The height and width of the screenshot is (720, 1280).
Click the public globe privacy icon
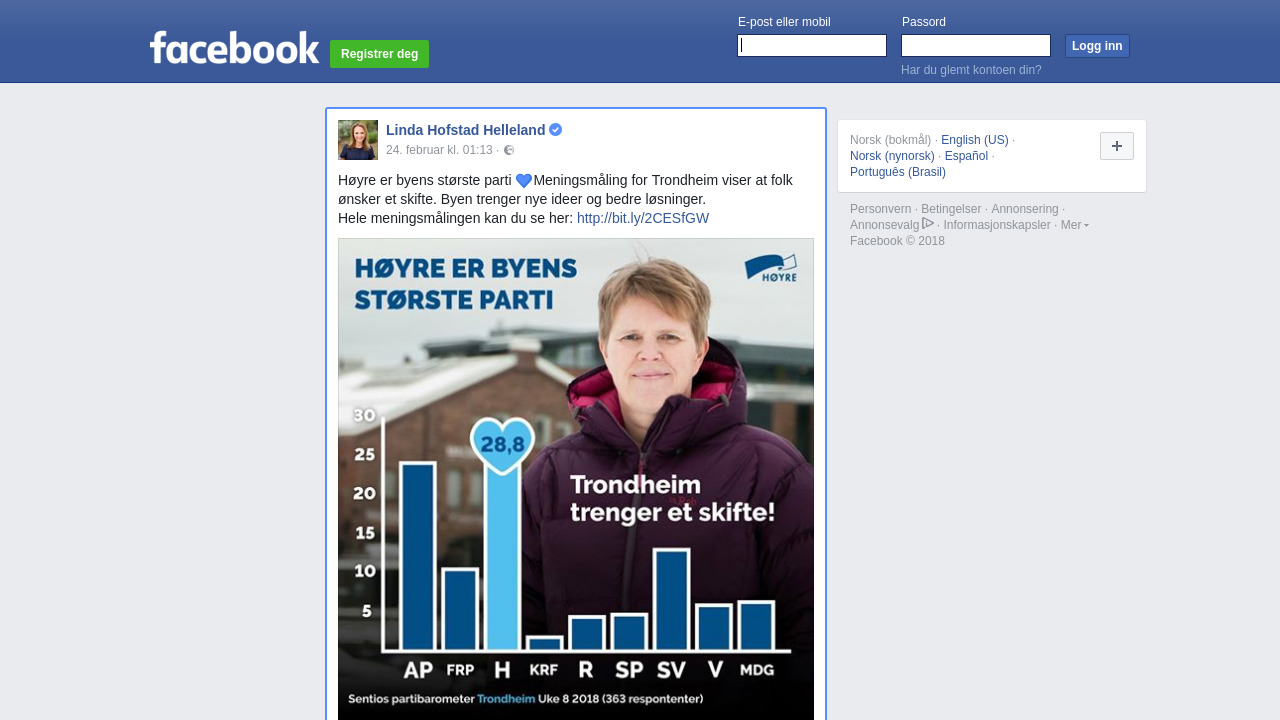[x=509, y=150]
